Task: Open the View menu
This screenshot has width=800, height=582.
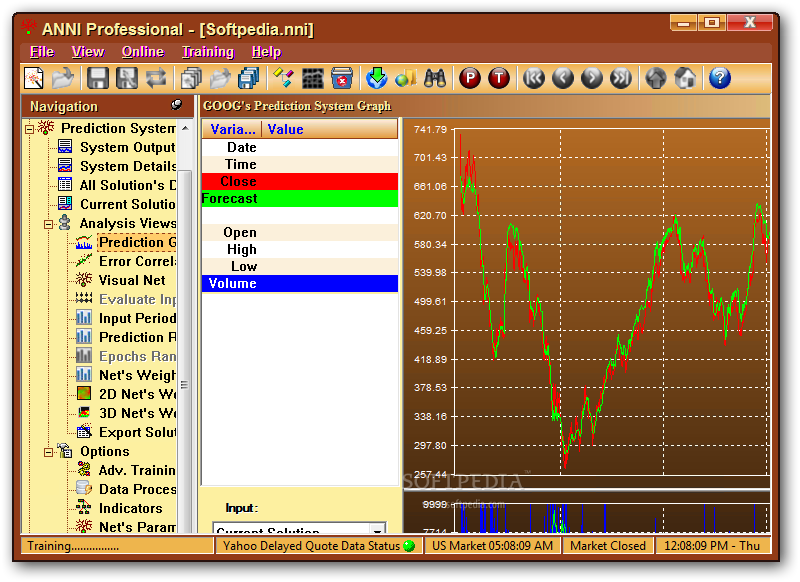Action: [x=88, y=52]
